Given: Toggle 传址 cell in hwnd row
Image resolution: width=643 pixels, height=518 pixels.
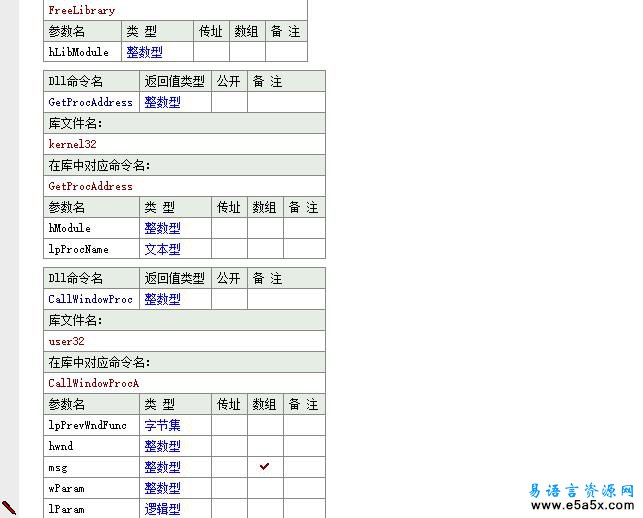Looking at the screenshot, I should coord(229,446).
